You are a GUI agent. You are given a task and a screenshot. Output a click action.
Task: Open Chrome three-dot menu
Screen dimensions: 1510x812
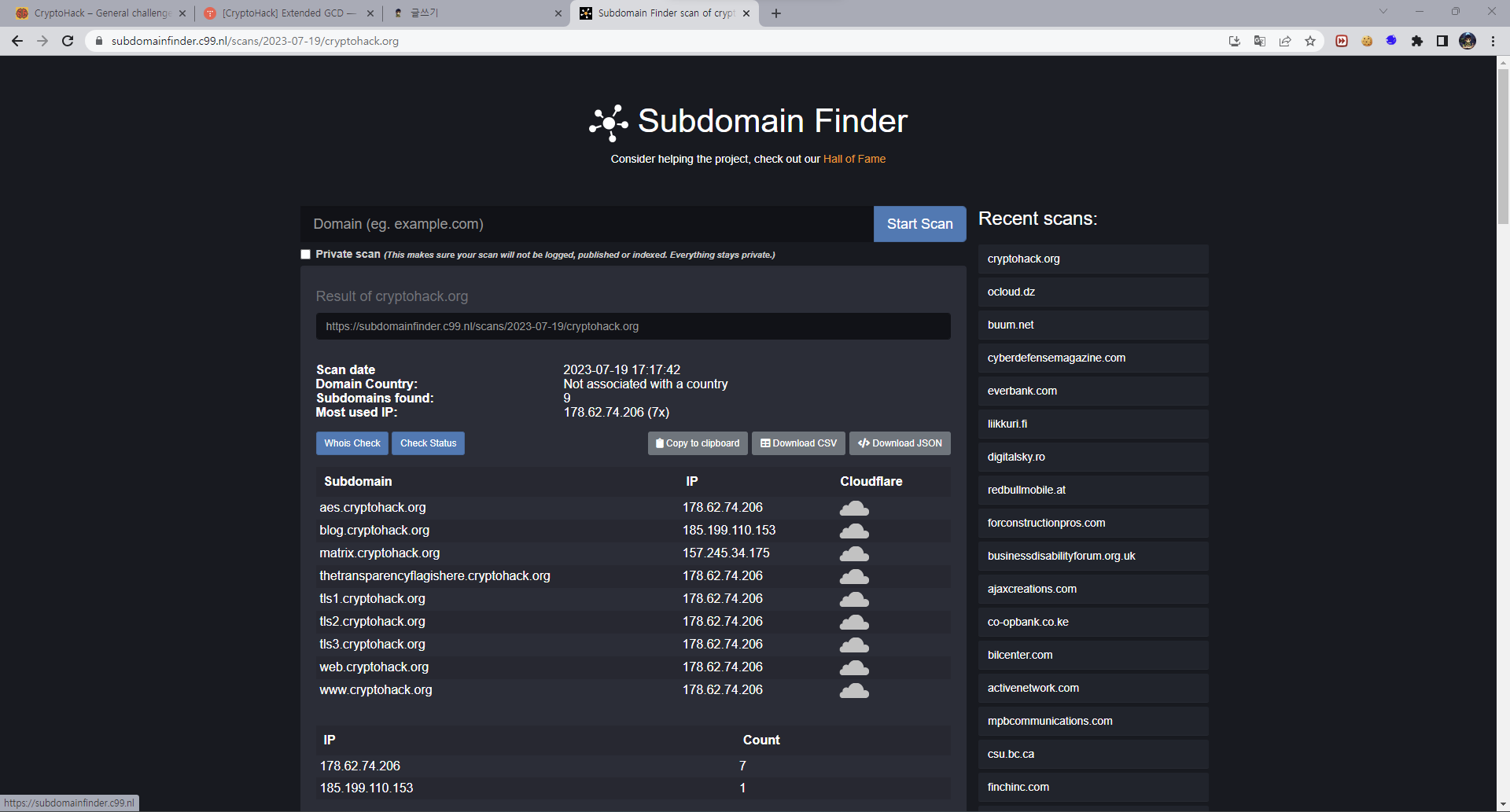[x=1493, y=41]
